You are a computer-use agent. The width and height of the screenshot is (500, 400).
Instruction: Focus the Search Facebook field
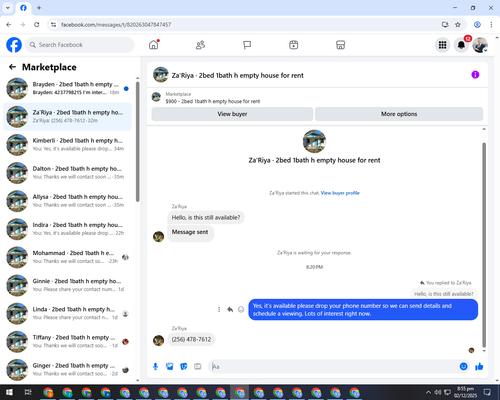80,45
